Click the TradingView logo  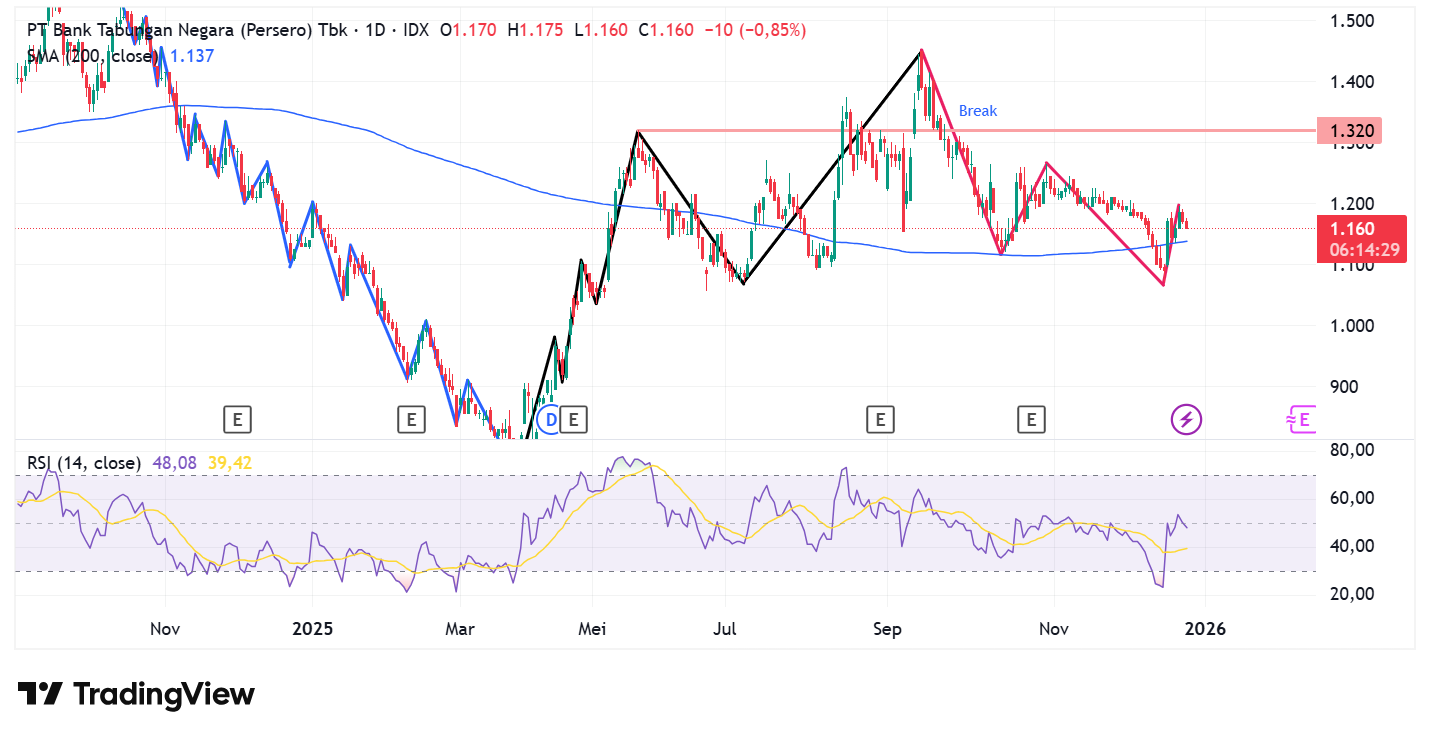[136, 694]
